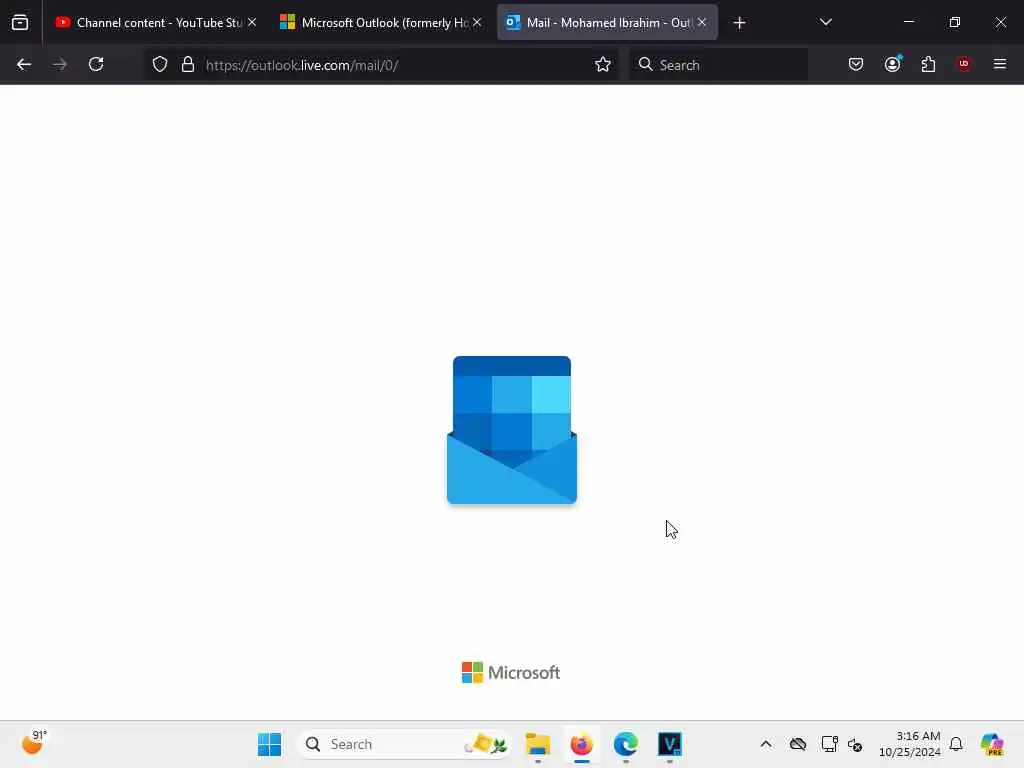Open the network display tray icon

click(x=829, y=744)
